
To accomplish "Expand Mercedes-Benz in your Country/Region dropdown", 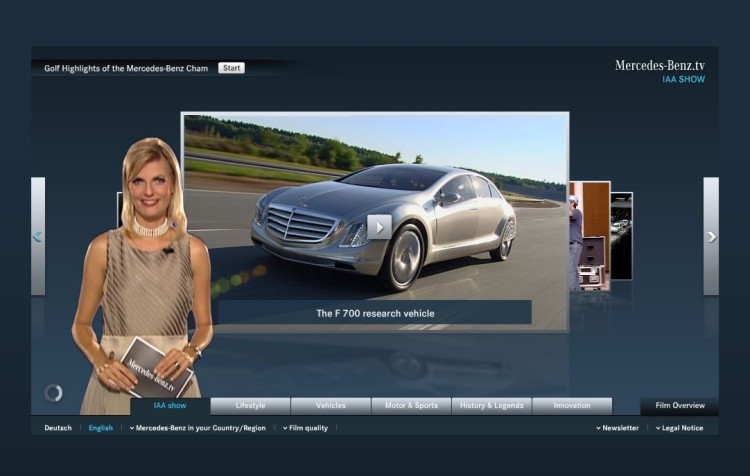I will (198, 428).
